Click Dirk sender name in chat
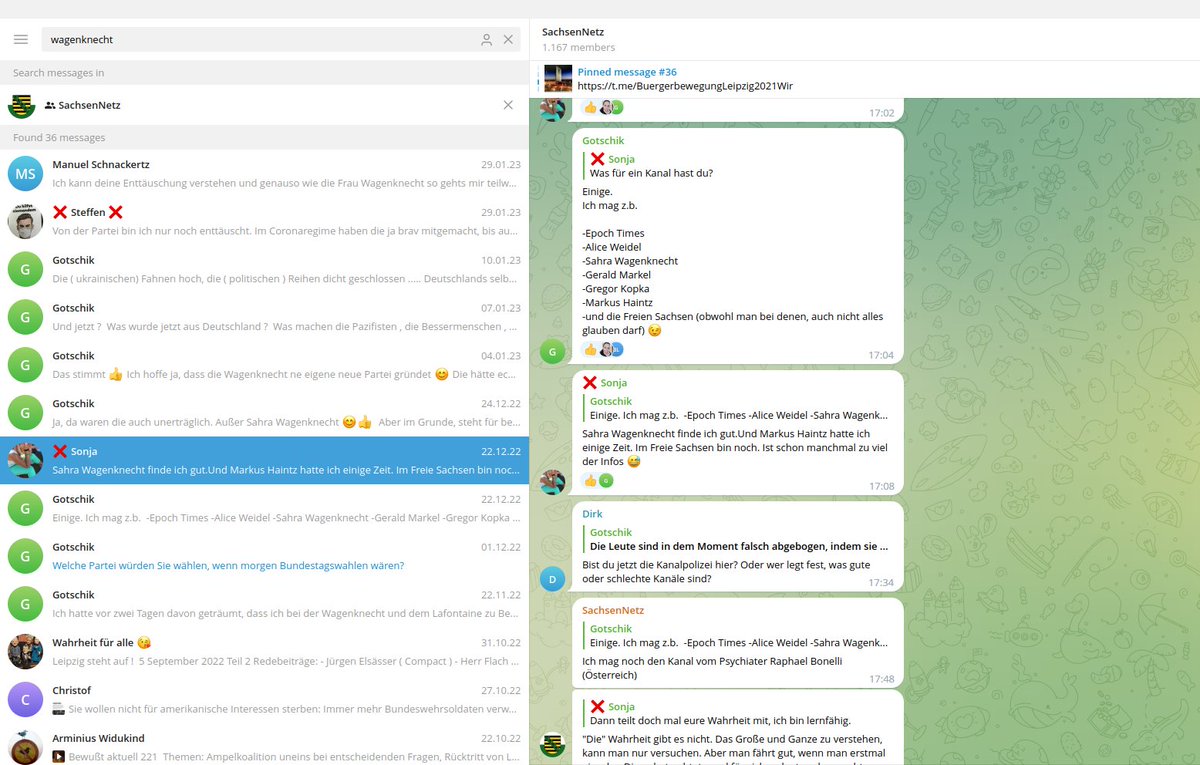The width and height of the screenshot is (1200, 765). coord(592,514)
